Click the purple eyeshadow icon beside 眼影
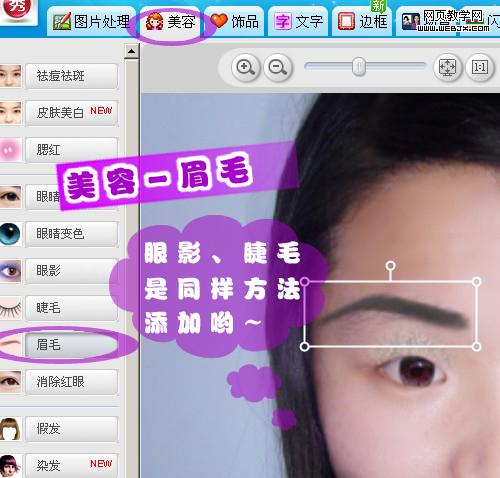The image size is (500, 478). coord(11,271)
